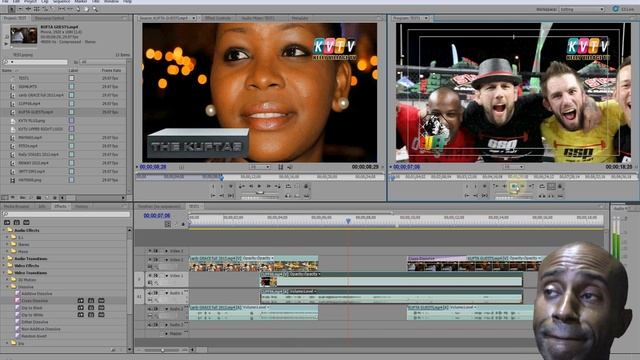Screen dimensions: 640x360
Task: Expand the Video Effects folder
Action: tap(4, 265)
